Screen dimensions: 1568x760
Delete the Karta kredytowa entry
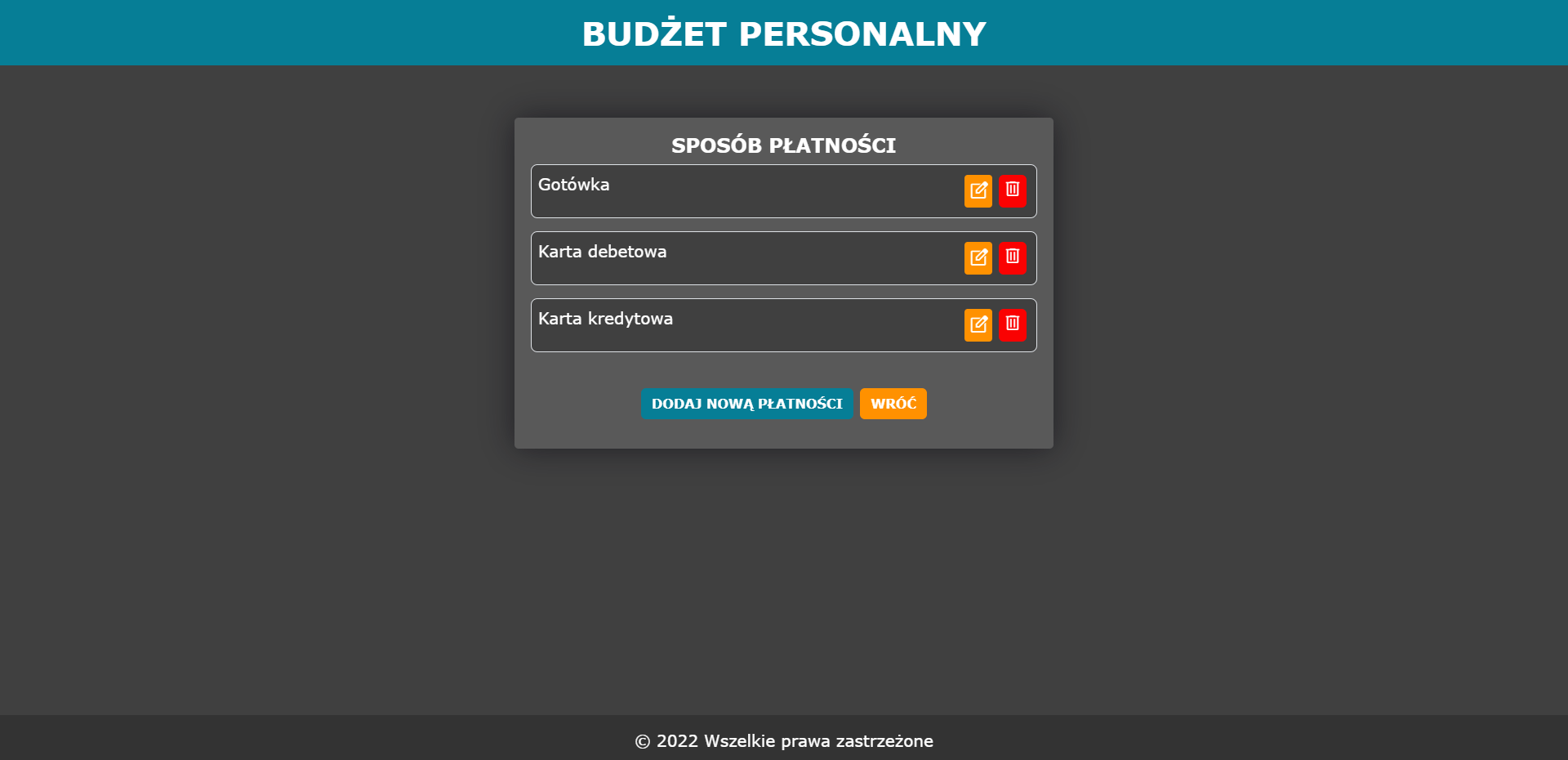click(1012, 325)
